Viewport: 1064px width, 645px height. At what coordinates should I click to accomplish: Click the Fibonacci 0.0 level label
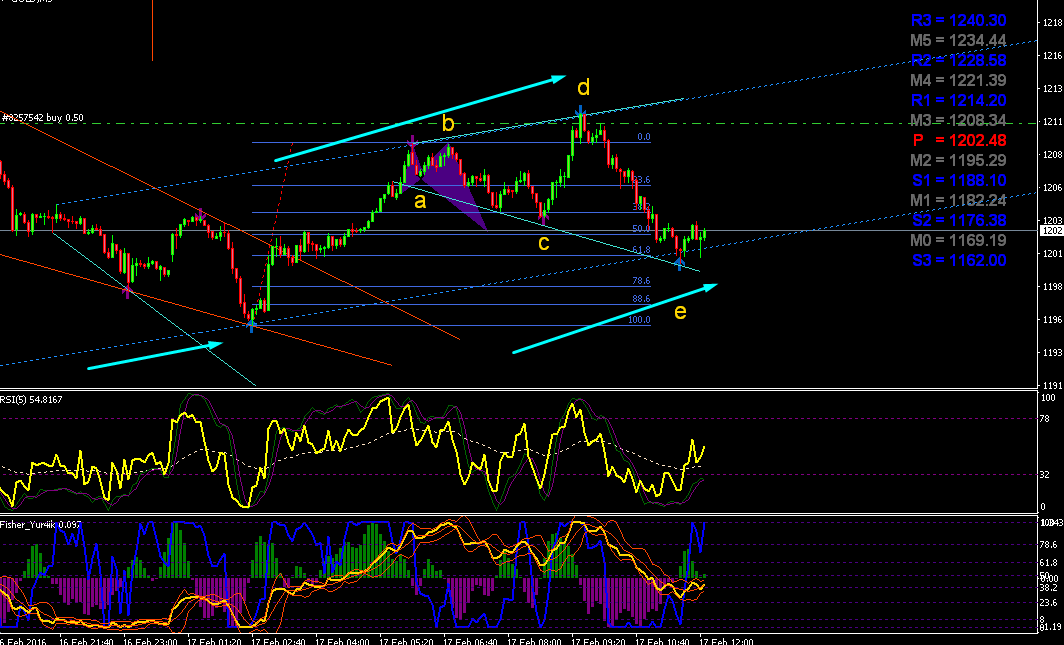[643, 137]
